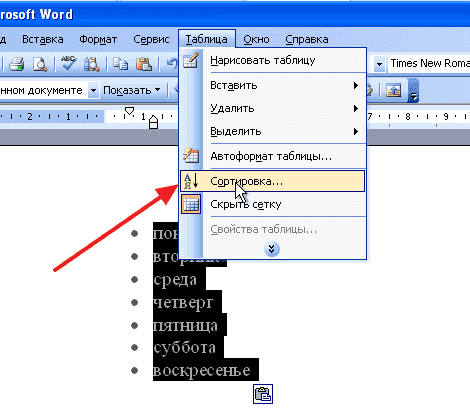Viewport: 470px width, 410px height.
Task: Click the Paste clipboard toolbar icon
Action: pyautogui.click(x=144, y=64)
